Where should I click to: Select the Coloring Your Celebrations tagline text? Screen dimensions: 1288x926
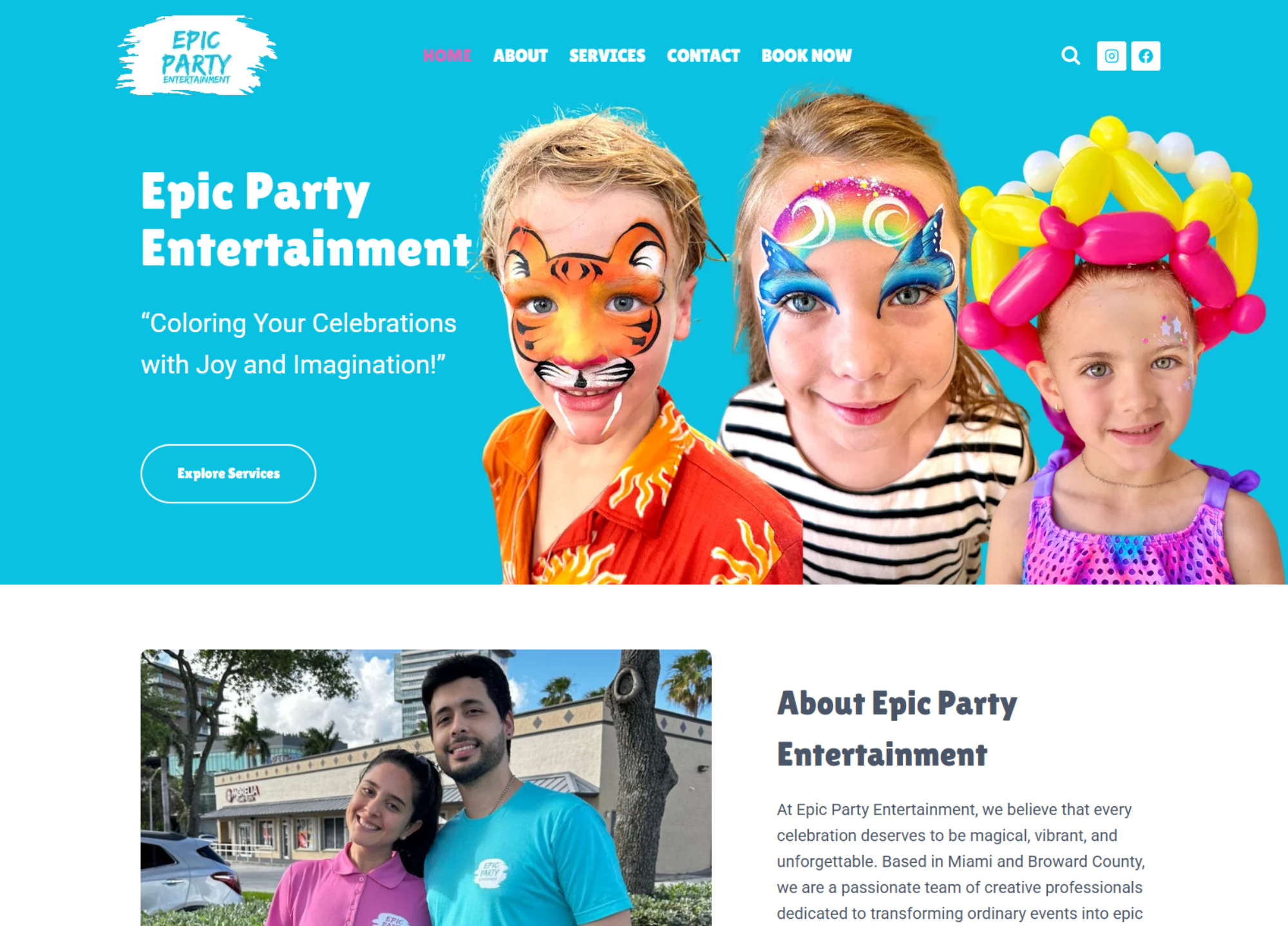299,344
